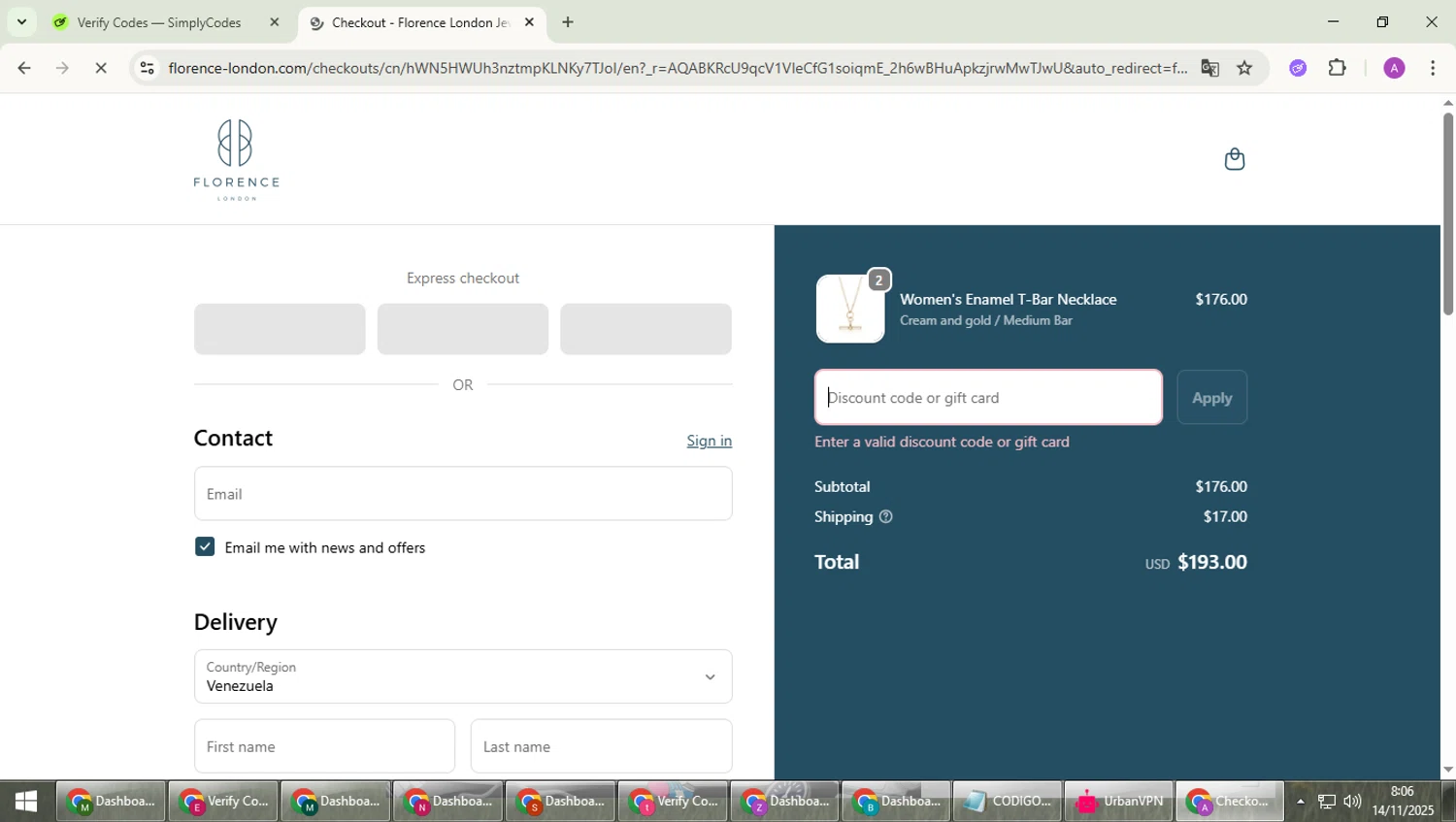Click the Women's Enamel T-Bar Necklace title
1456x822 pixels.
tap(1009, 299)
